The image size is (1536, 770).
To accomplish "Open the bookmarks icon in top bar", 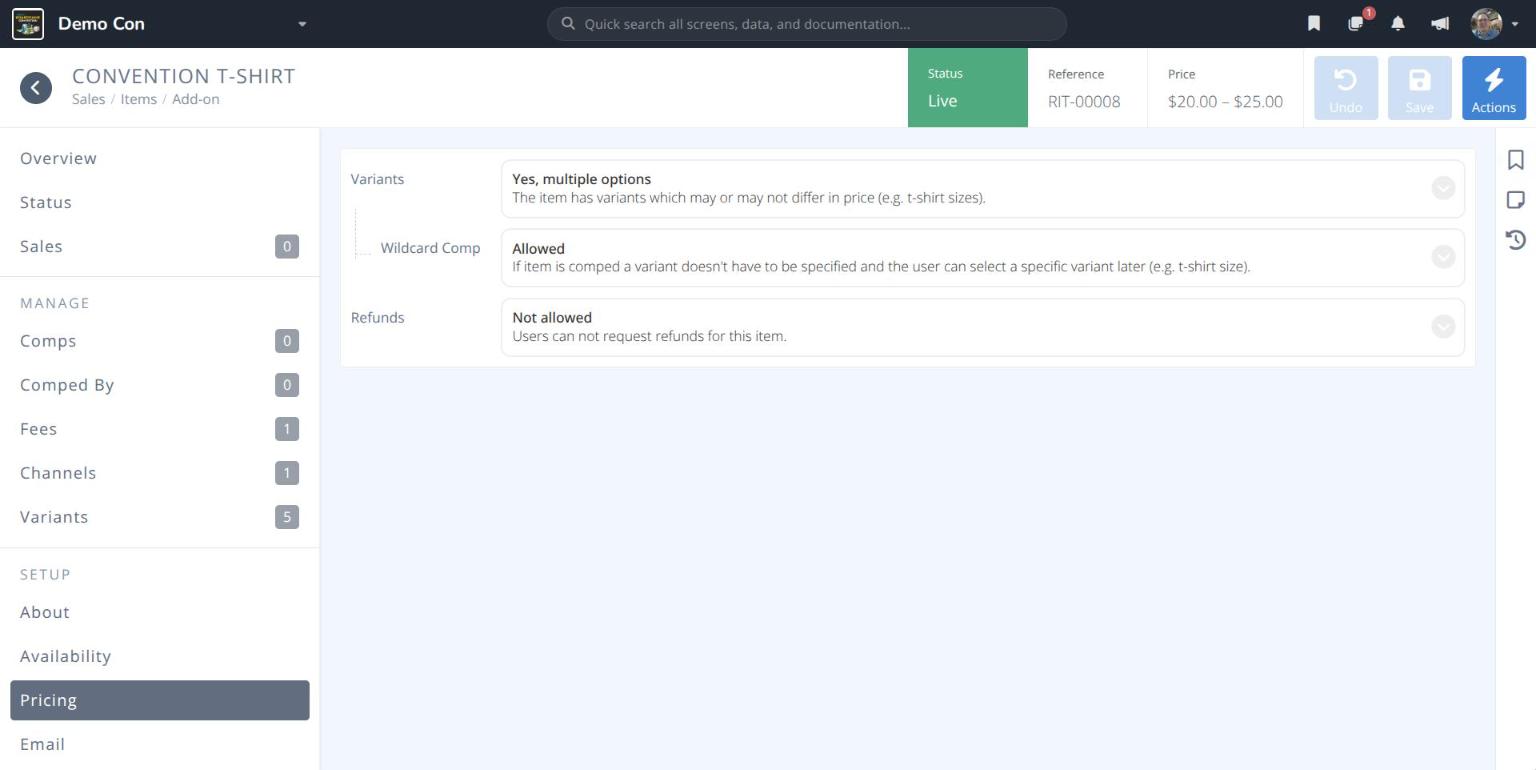I will point(1314,24).
